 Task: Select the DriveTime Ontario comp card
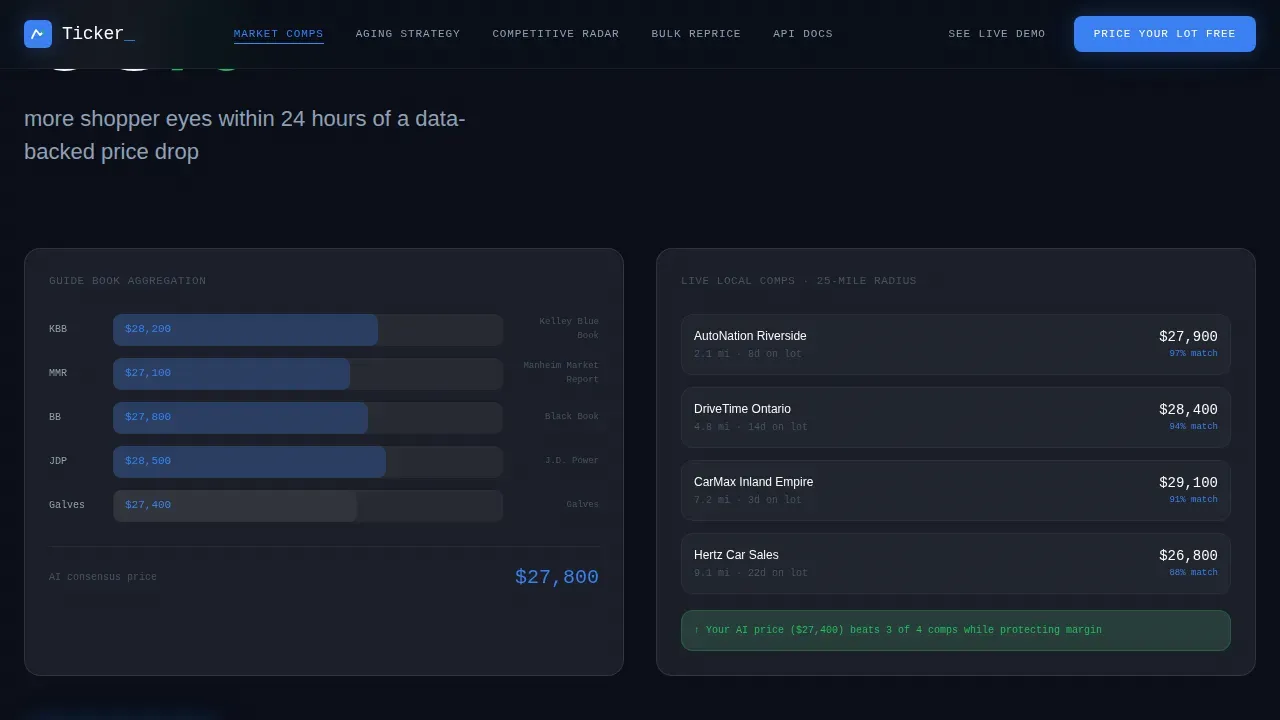pos(956,418)
